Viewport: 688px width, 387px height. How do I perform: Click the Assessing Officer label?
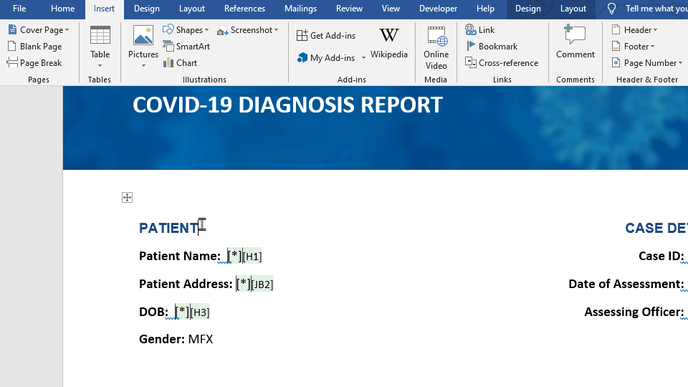634,312
